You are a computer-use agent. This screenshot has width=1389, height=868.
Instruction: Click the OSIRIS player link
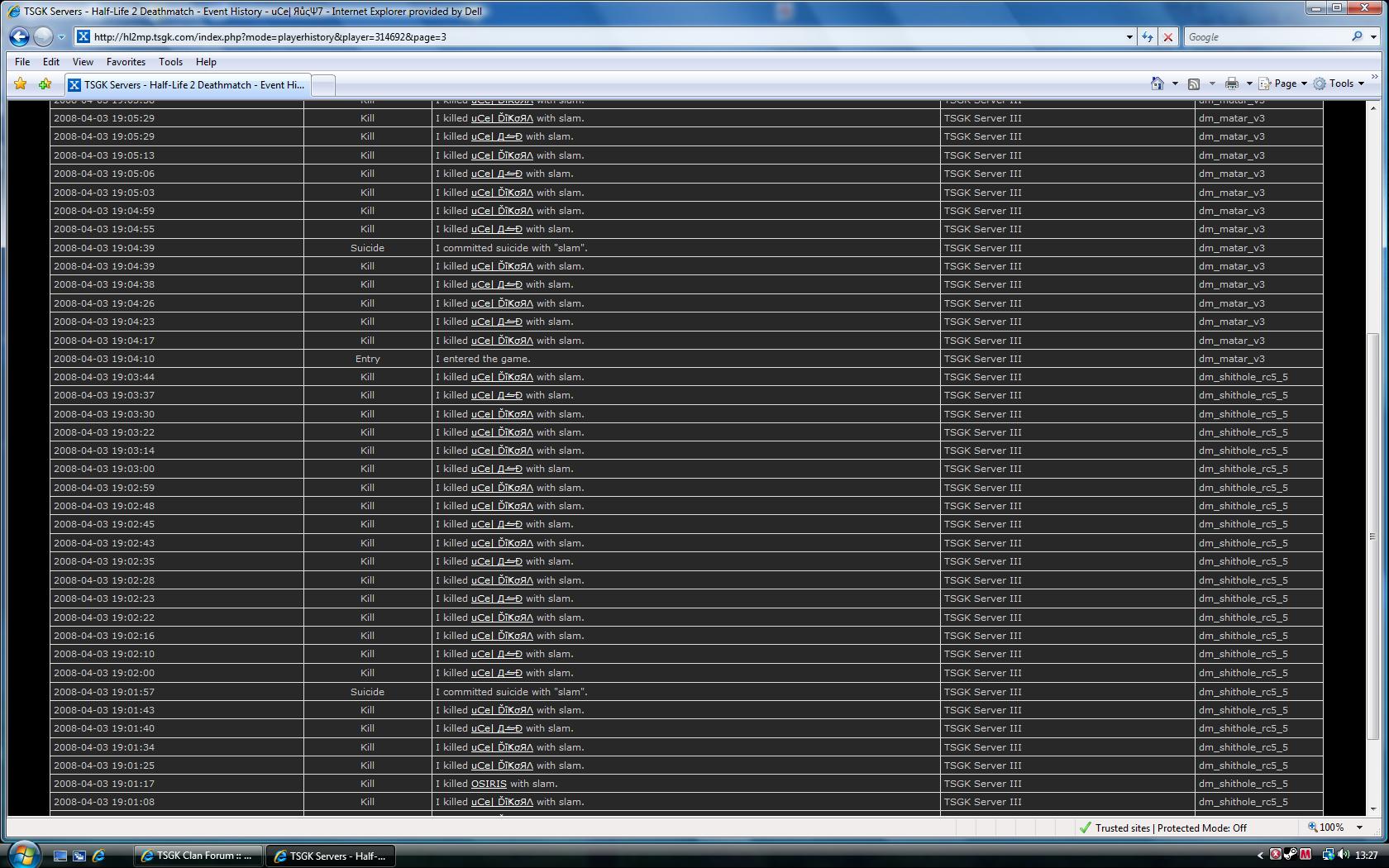[489, 784]
